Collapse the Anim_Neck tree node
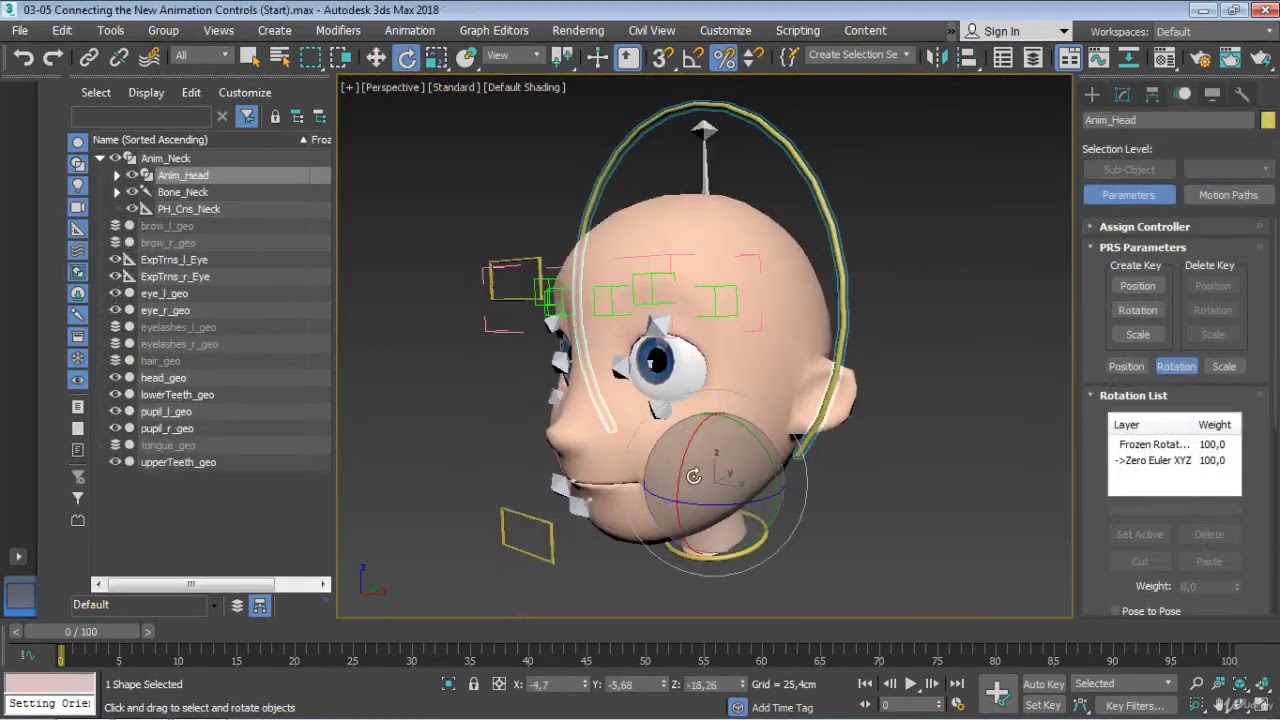The width and height of the screenshot is (1280, 720). point(99,158)
